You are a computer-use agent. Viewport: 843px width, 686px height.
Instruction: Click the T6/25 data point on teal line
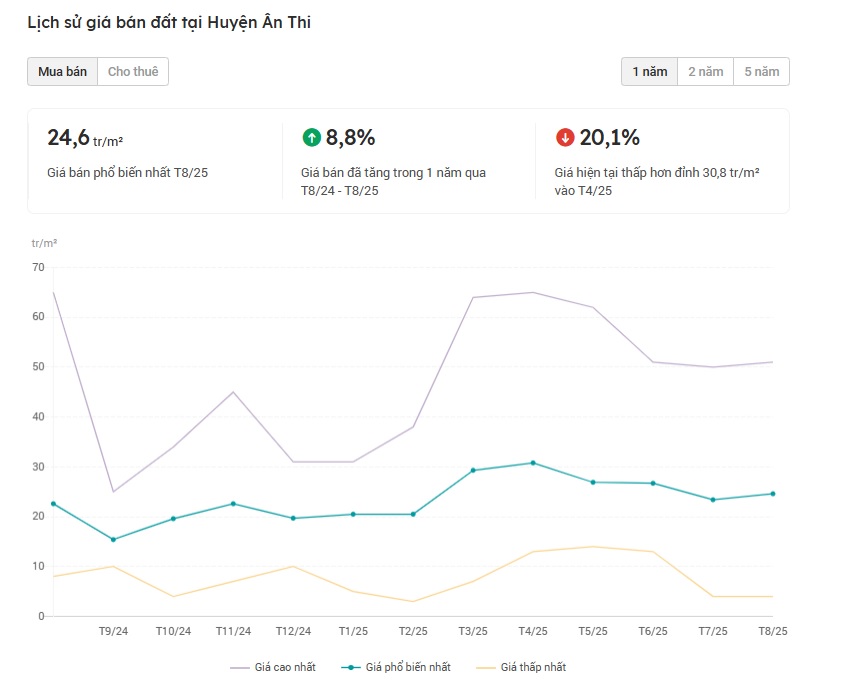point(653,484)
